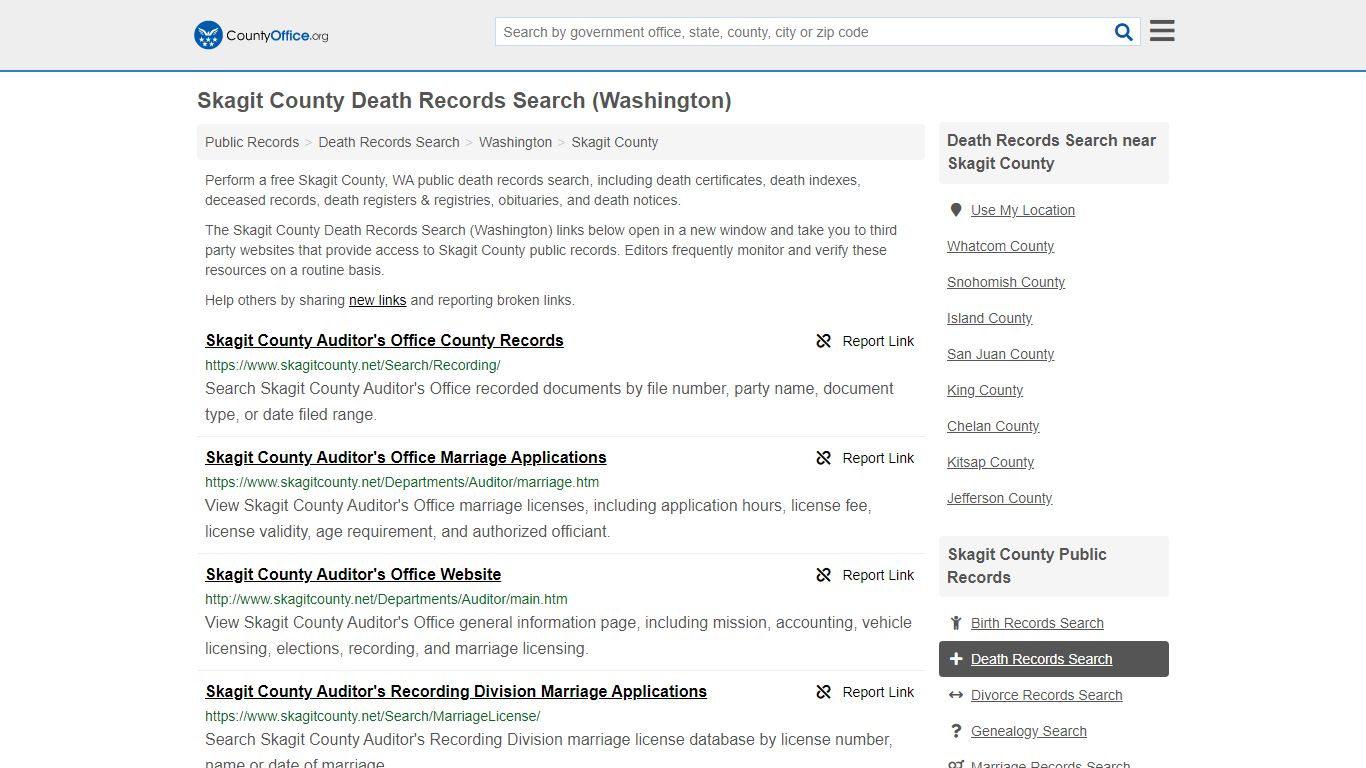Click the Auditor/marriage.htm URL

(x=402, y=482)
